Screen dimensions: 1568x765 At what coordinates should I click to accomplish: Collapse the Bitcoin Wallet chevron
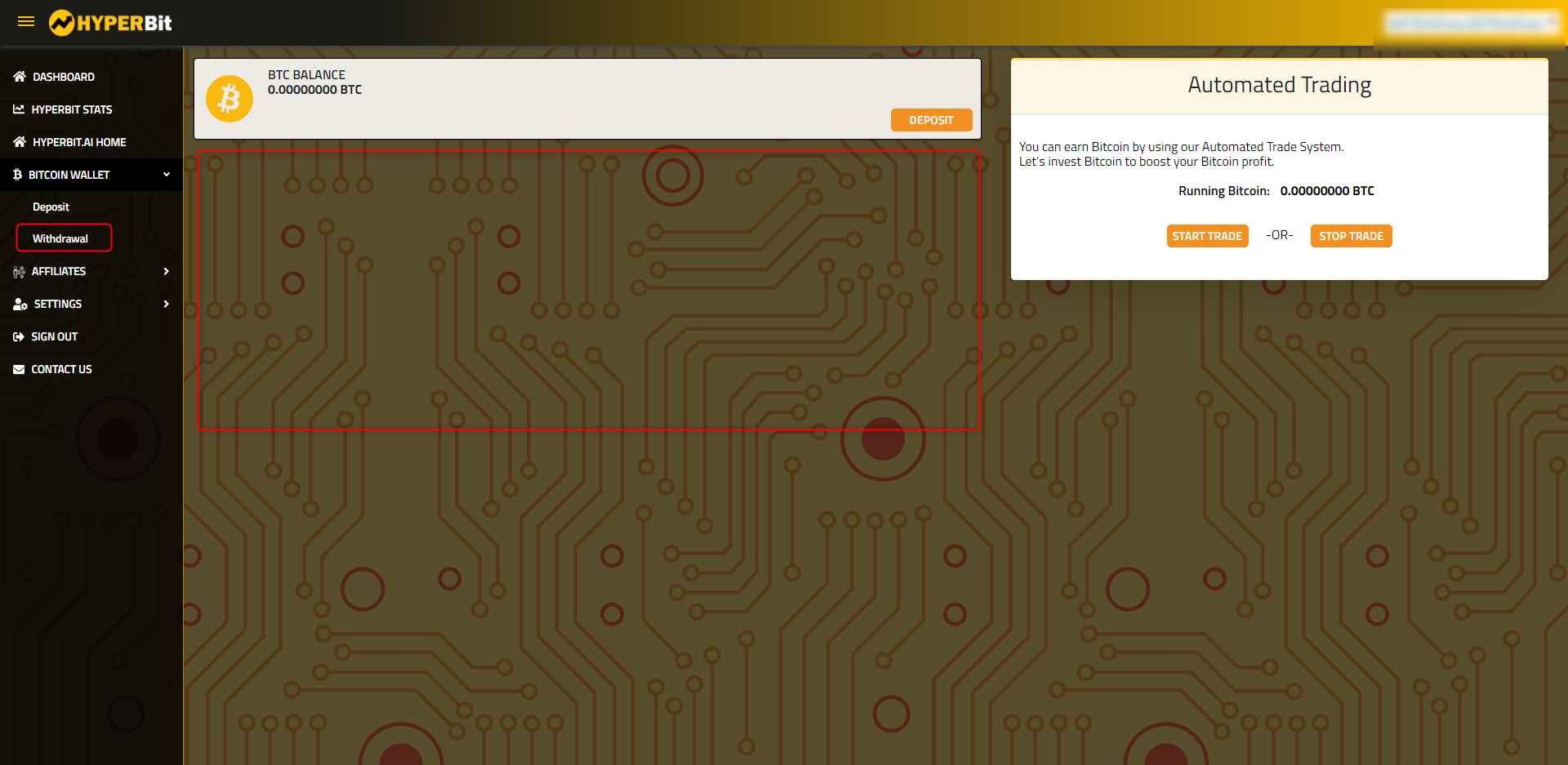(167, 175)
